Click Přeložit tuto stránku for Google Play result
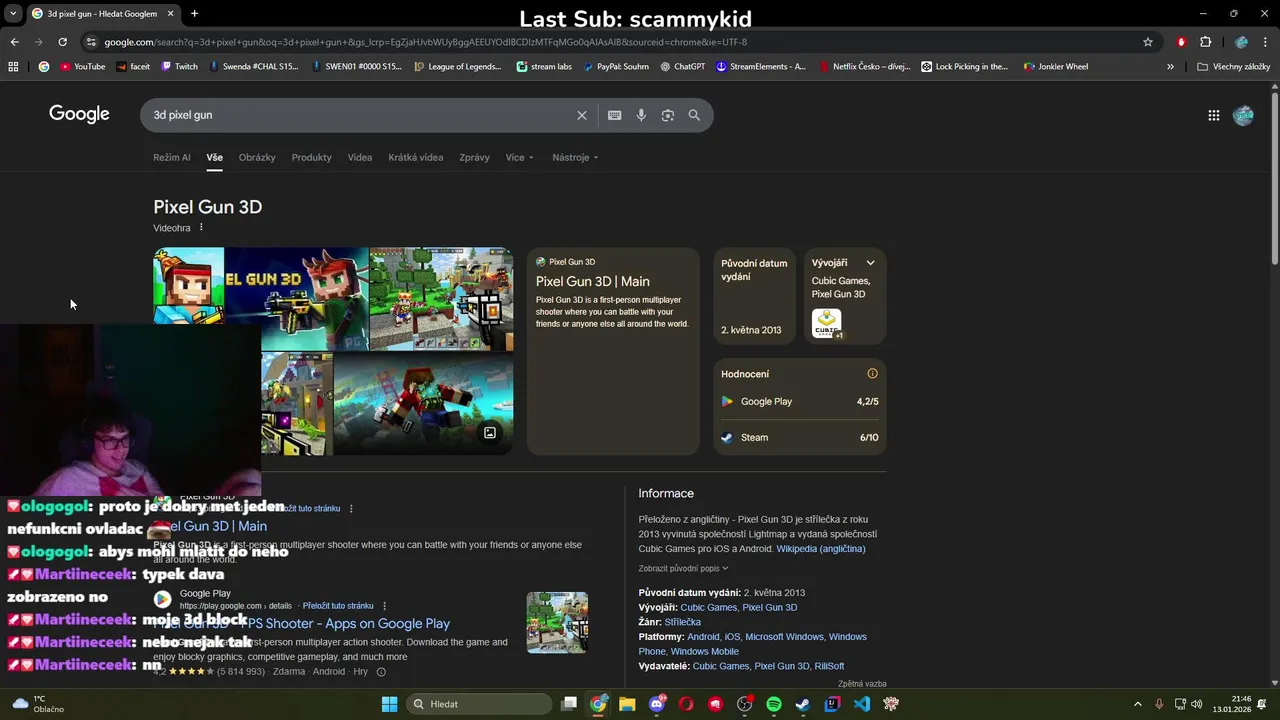1280x720 pixels. coord(338,606)
